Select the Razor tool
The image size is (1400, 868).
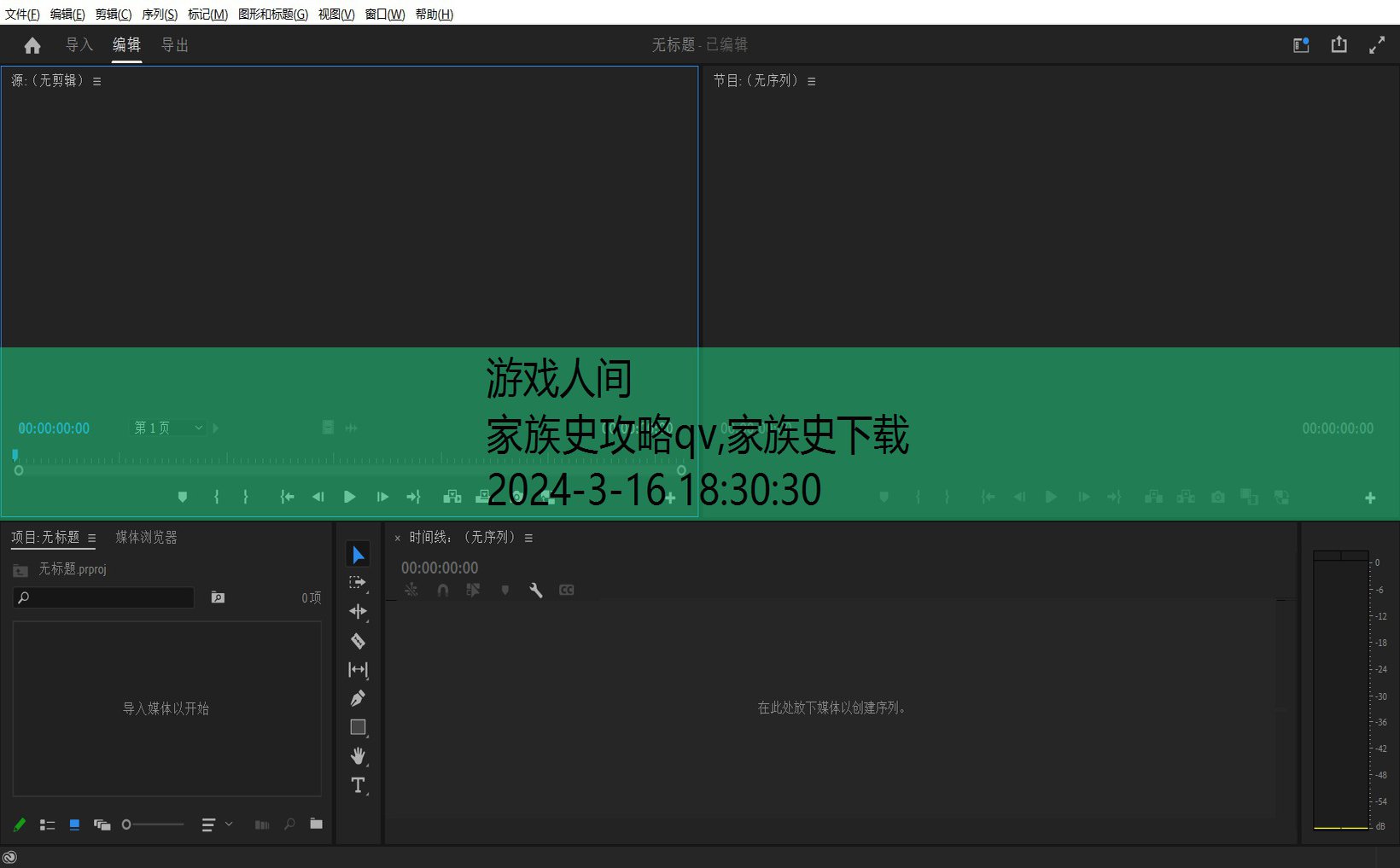[358, 641]
